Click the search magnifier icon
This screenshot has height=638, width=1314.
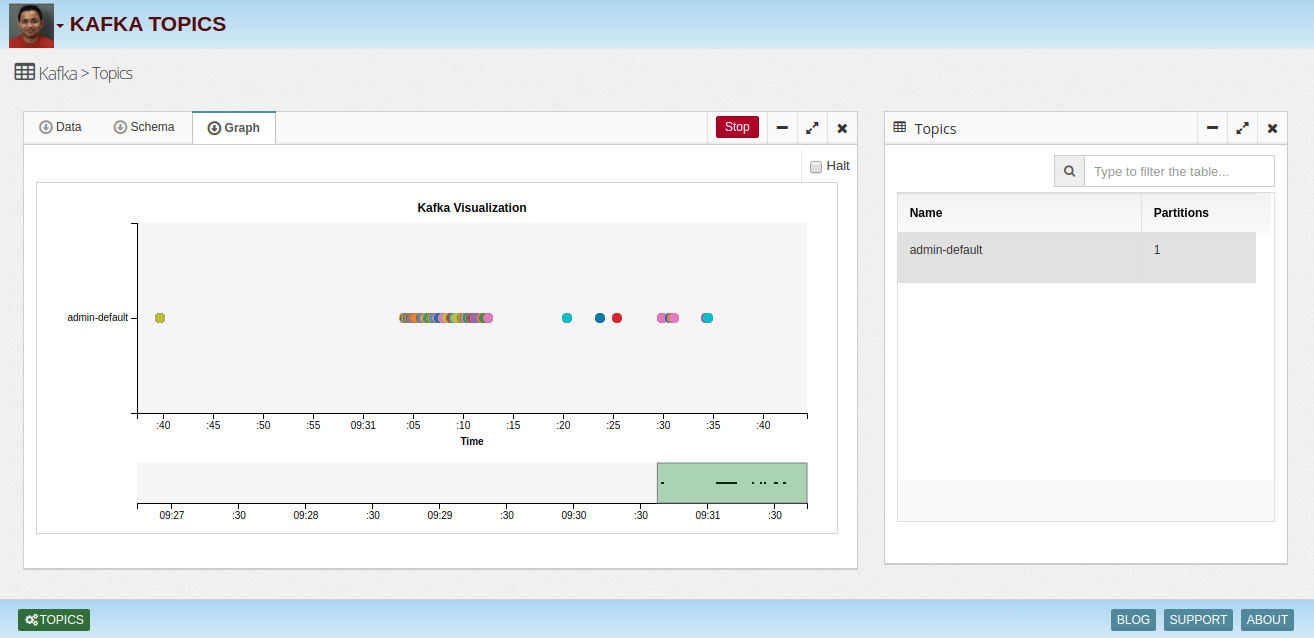(x=1069, y=171)
